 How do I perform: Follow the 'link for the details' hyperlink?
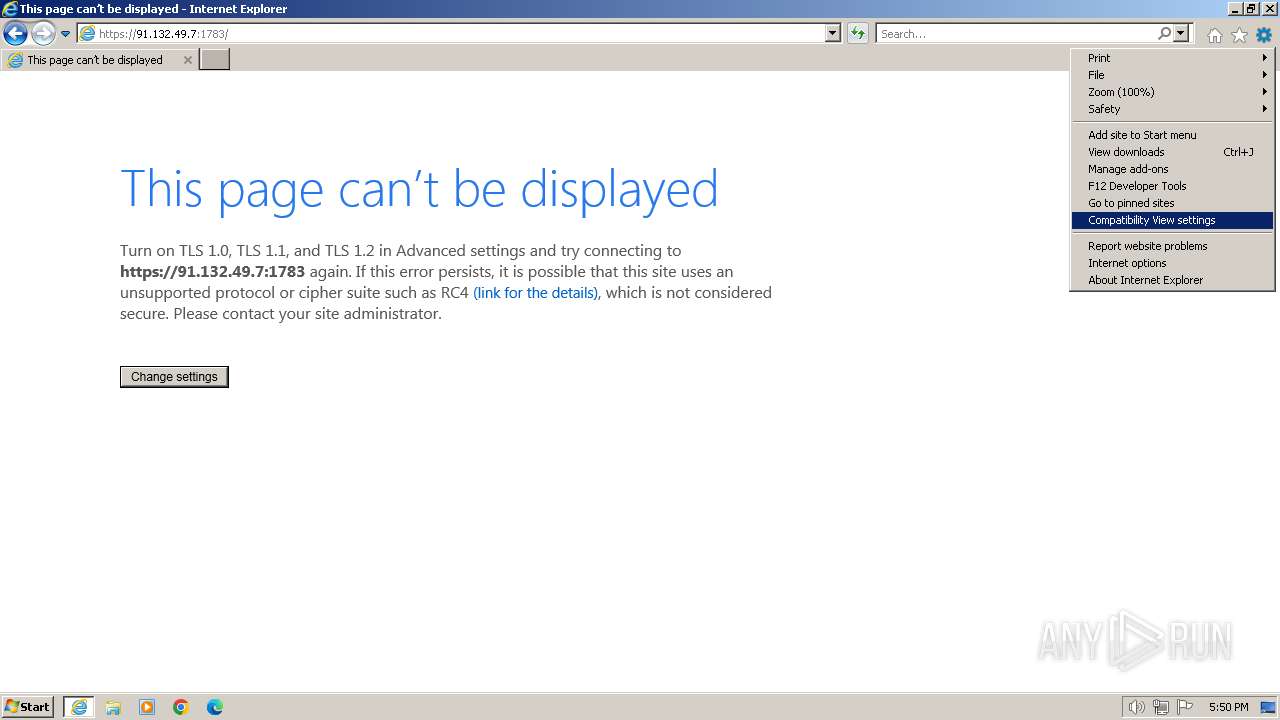click(x=536, y=293)
